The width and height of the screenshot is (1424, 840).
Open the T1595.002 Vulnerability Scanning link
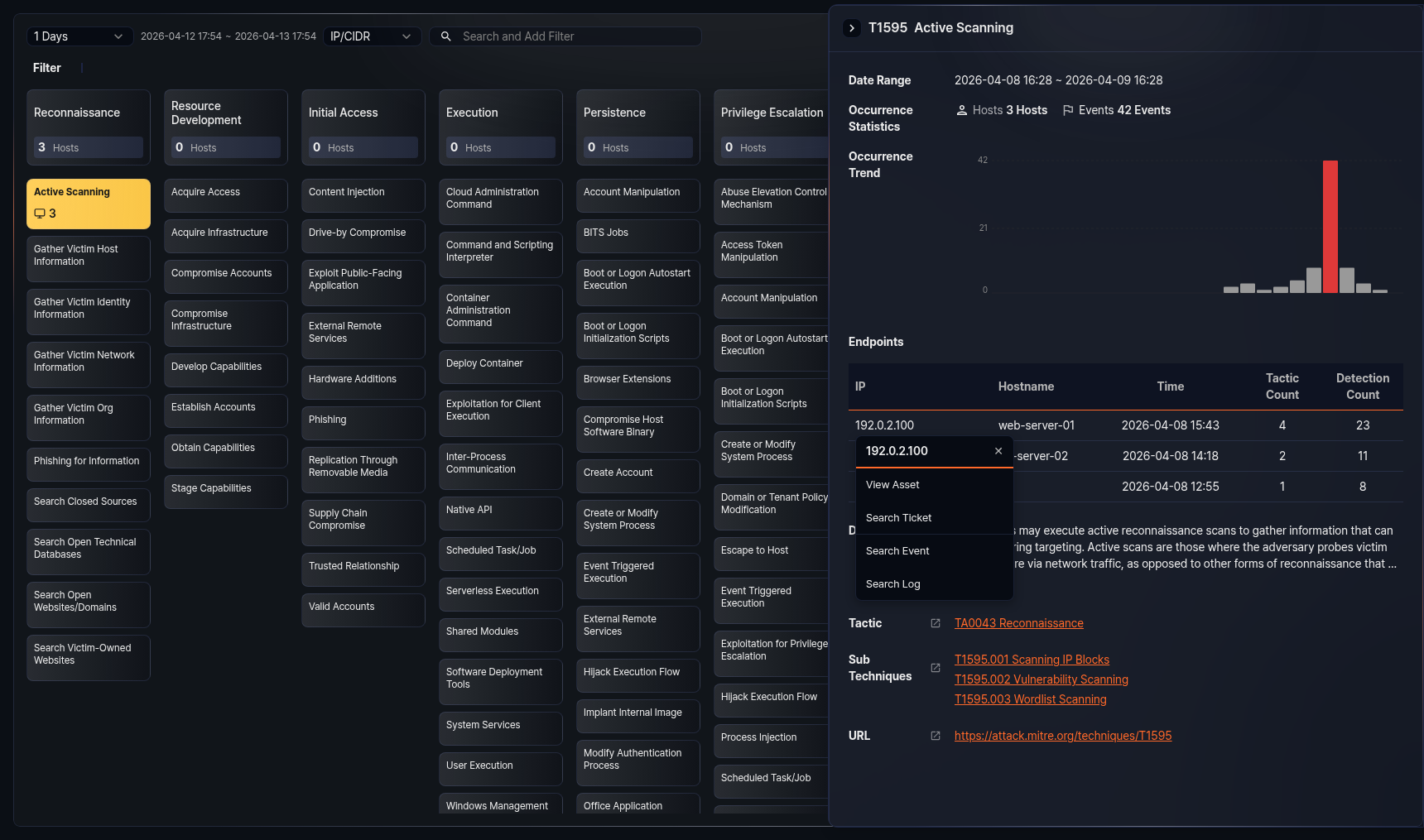point(1042,679)
